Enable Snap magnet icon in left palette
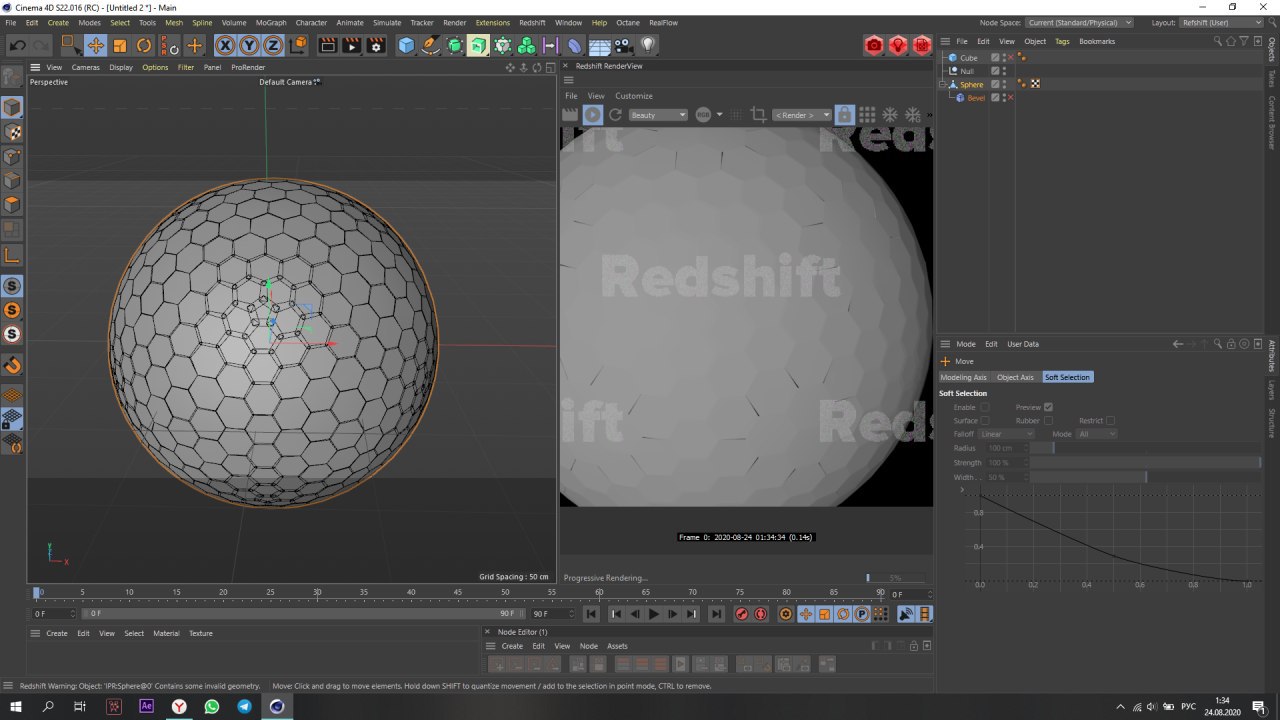The height and width of the screenshot is (720, 1280). pos(12,366)
